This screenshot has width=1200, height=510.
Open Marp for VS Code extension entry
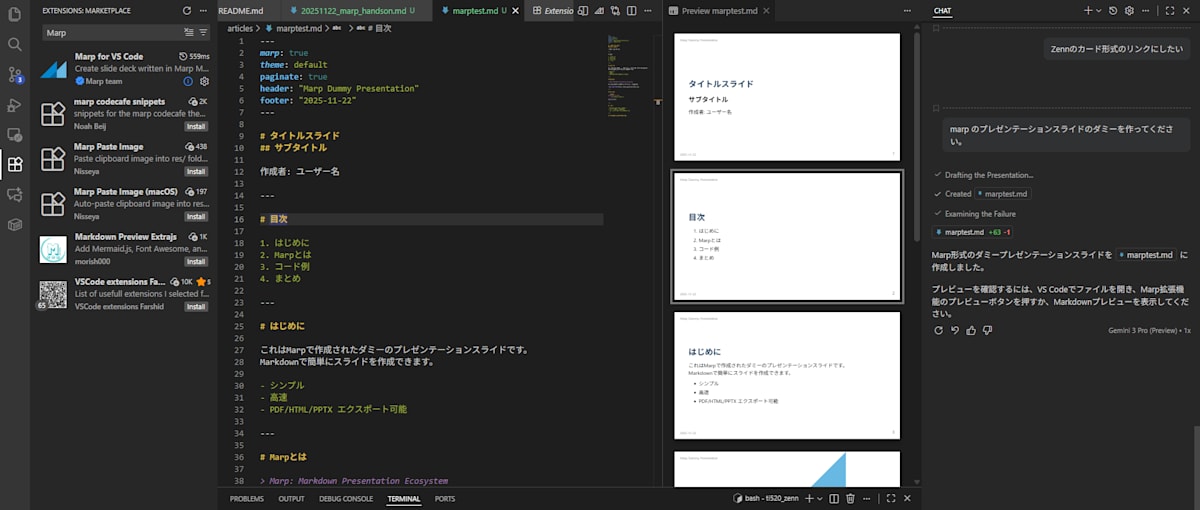point(124,68)
